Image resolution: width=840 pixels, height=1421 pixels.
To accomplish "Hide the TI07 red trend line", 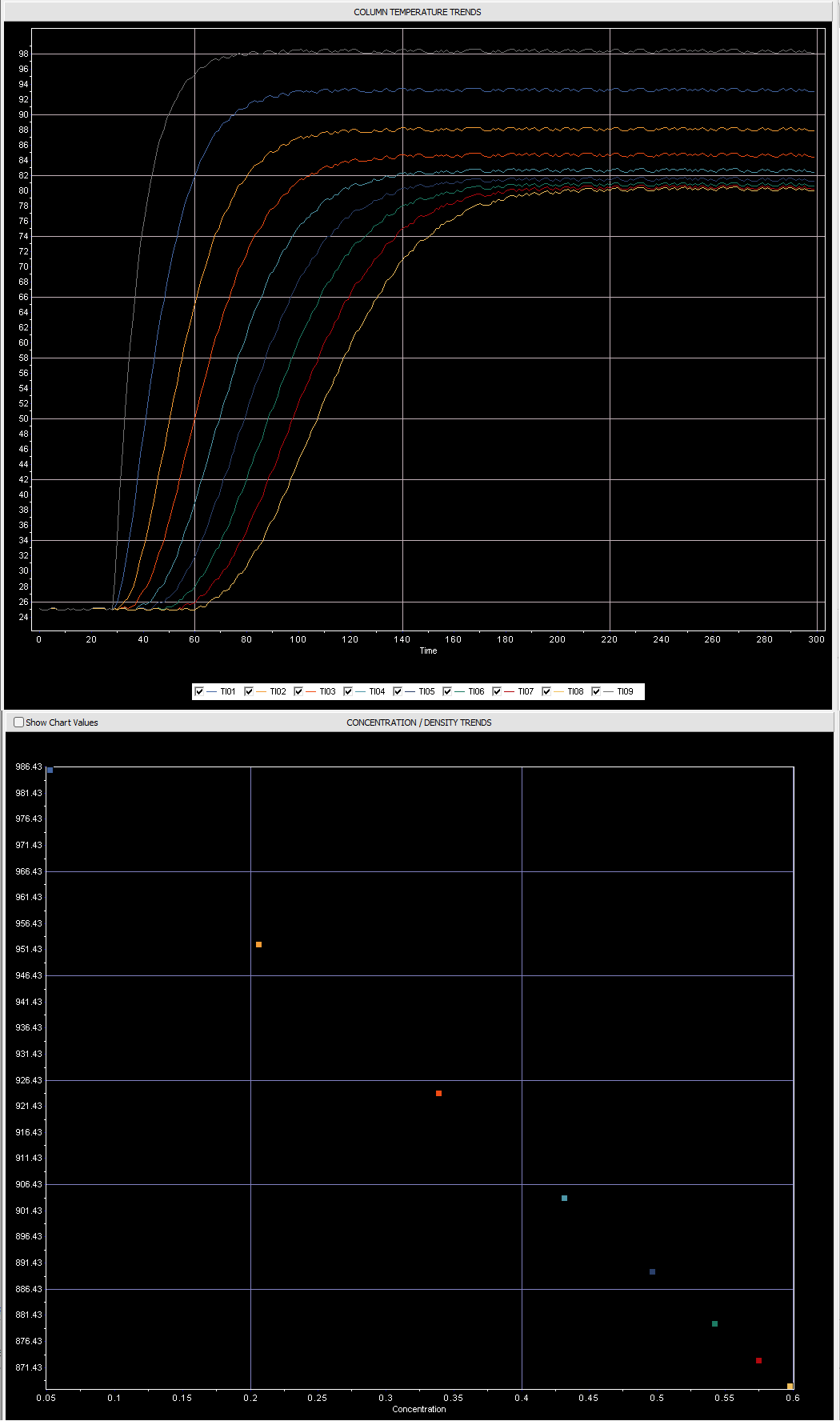I will point(497,691).
